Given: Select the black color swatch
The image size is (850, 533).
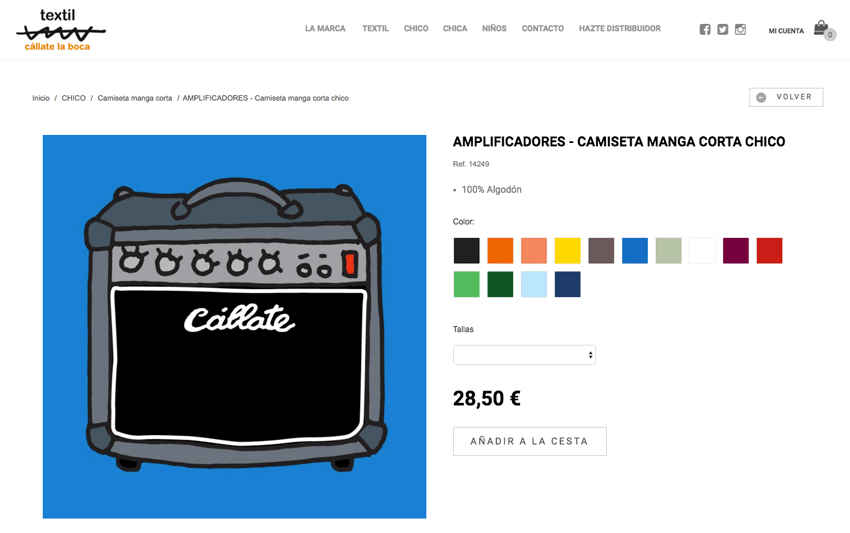Looking at the screenshot, I should (x=466, y=251).
